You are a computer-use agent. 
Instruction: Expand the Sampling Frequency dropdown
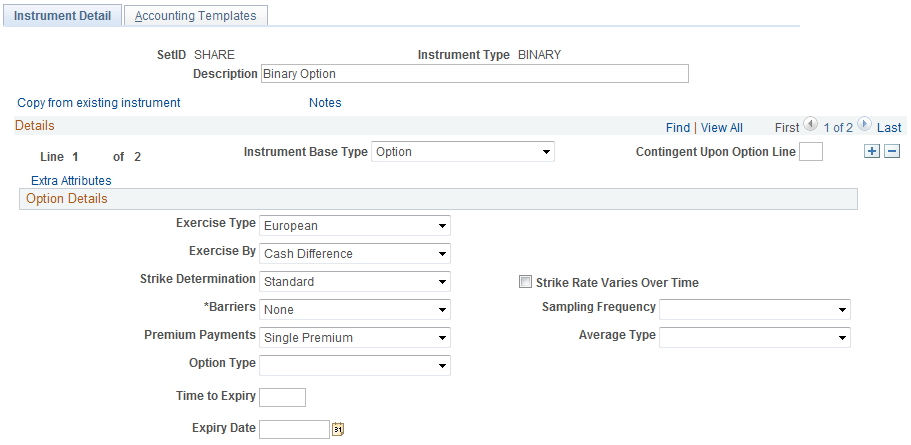tap(755, 309)
